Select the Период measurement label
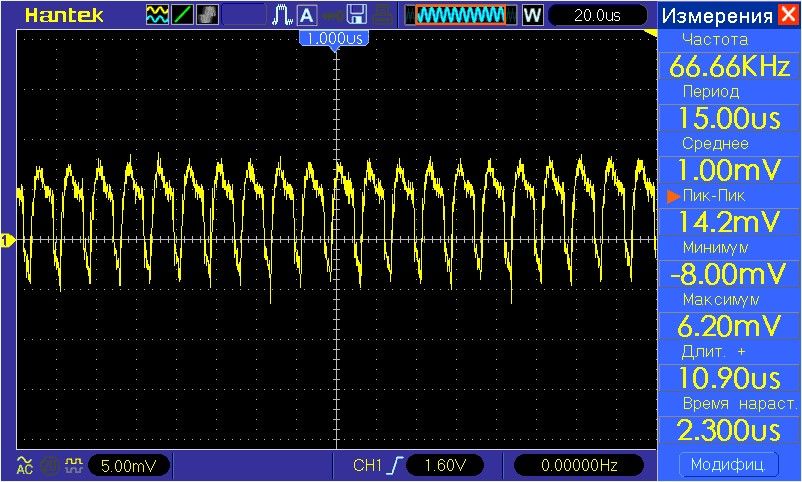Image resolution: width=802 pixels, height=482 pixels. (x=711, y=92)
